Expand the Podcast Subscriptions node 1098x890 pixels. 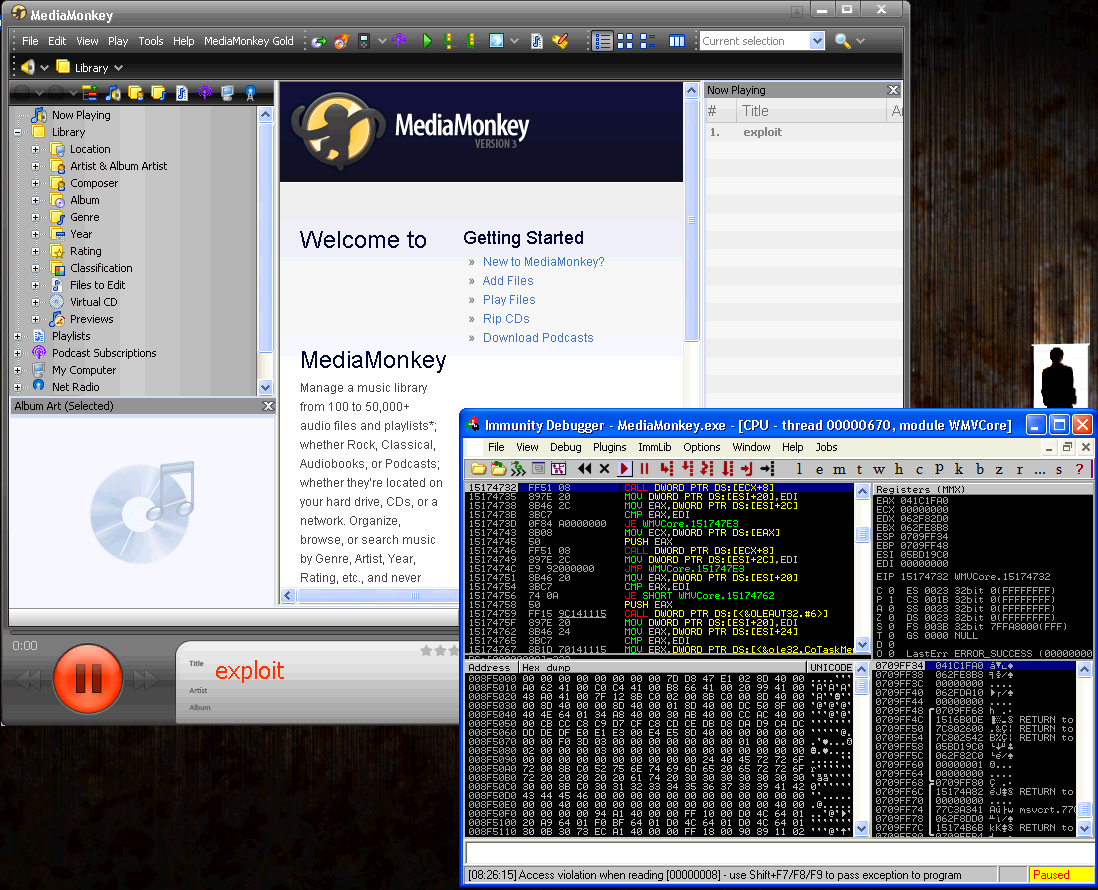(x=18, y=353)
